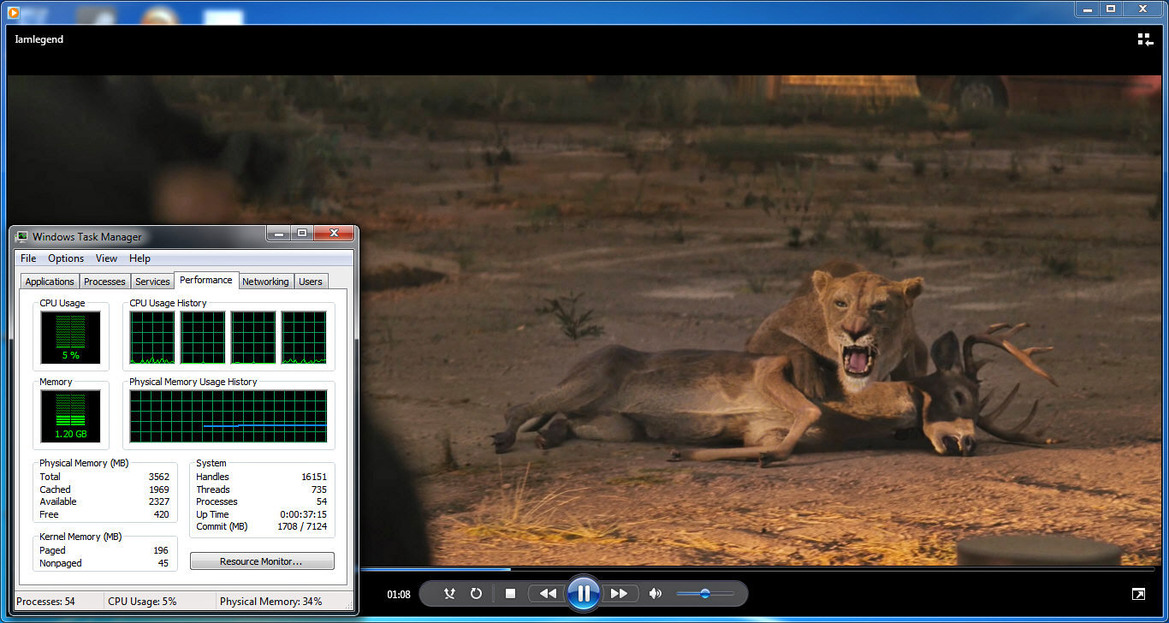Open the Options menu in Task Manager
Screen dimensions: 1169x623
coord(66,259)
